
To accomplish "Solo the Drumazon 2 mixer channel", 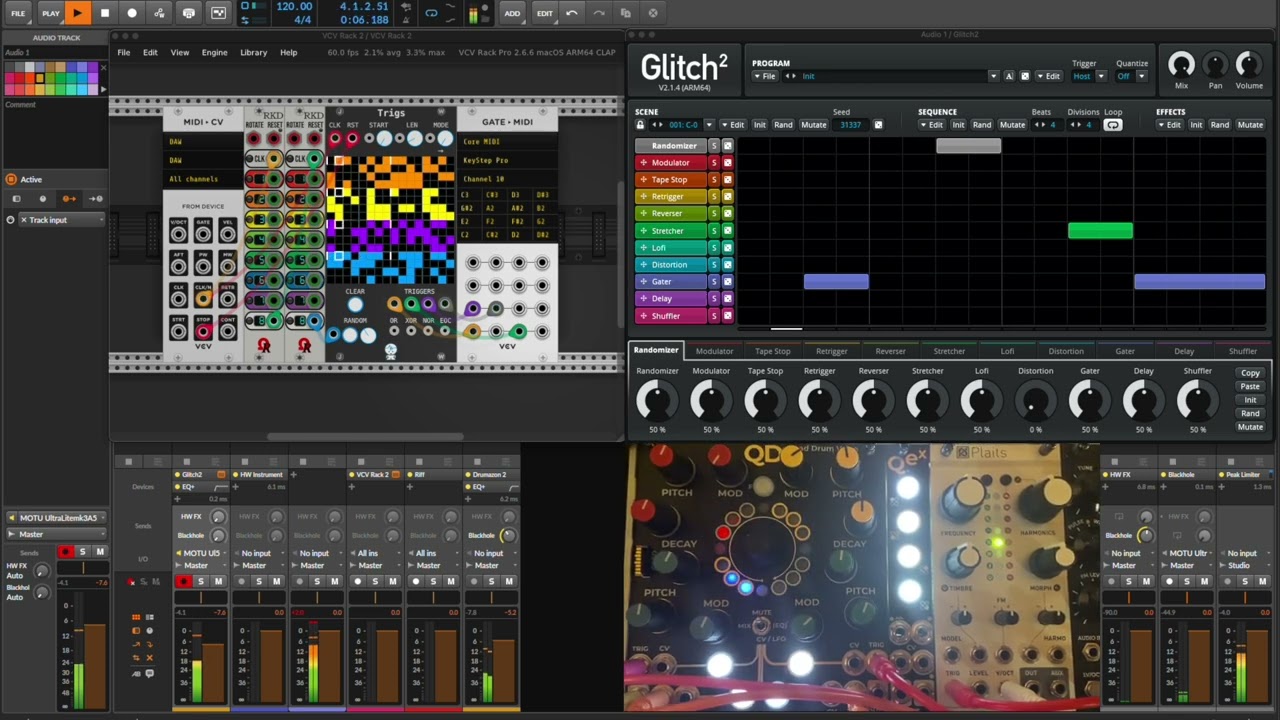I will [491, 582].
